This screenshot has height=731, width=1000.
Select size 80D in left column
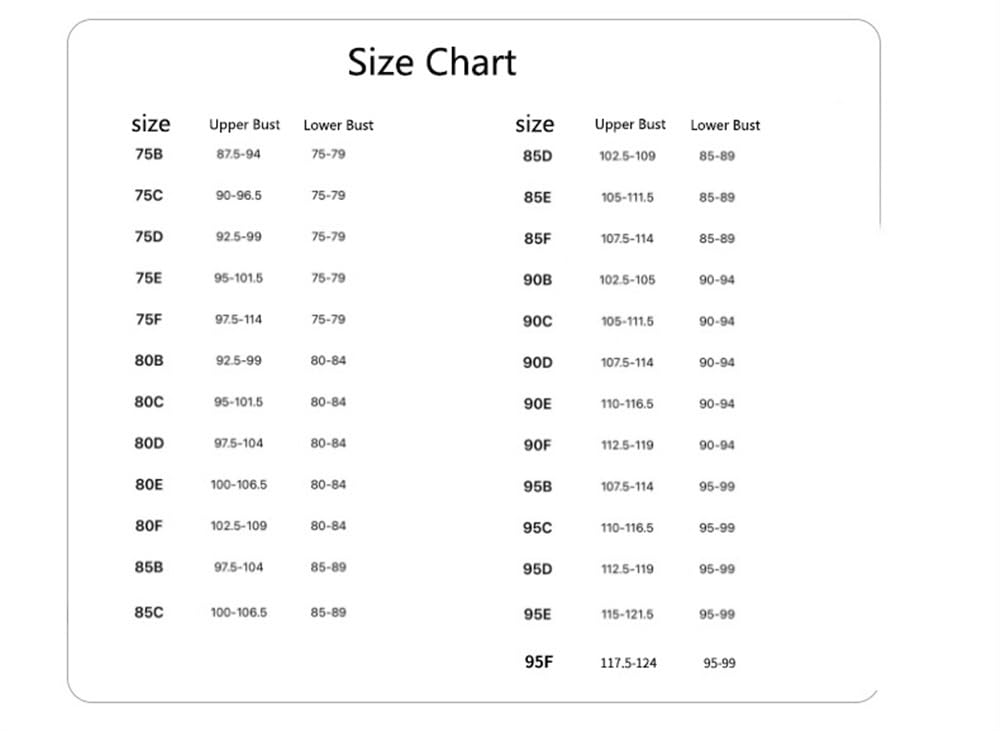coord(149,443)
